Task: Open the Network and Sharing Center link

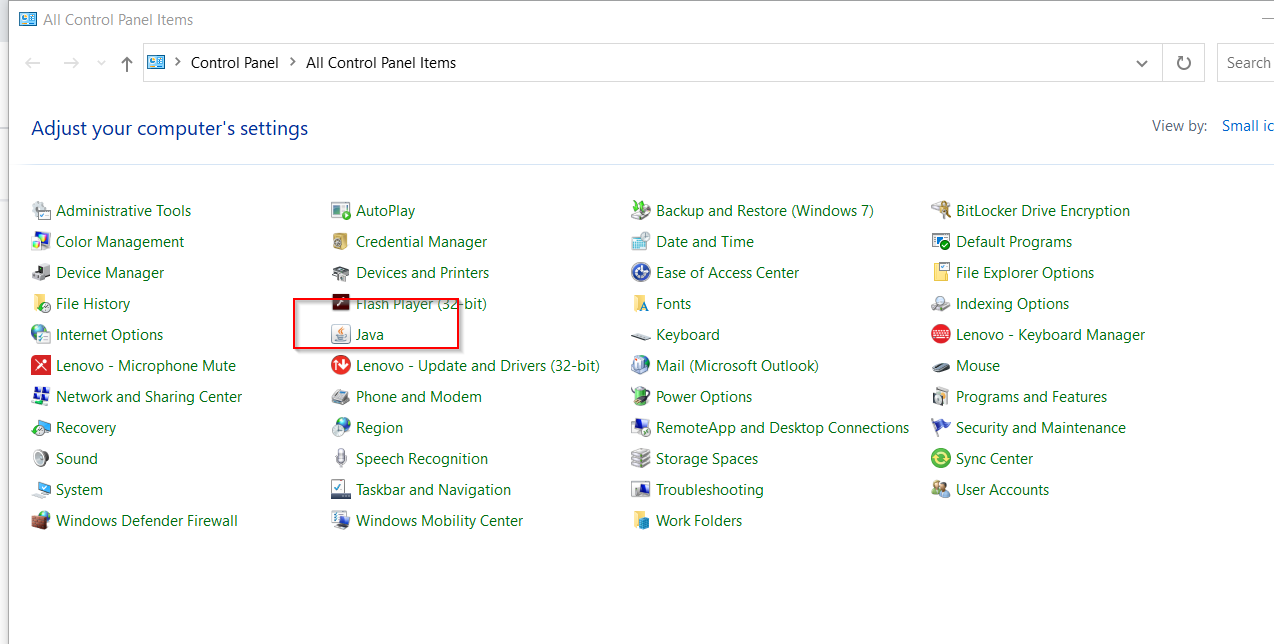Action: pos(149,397)
